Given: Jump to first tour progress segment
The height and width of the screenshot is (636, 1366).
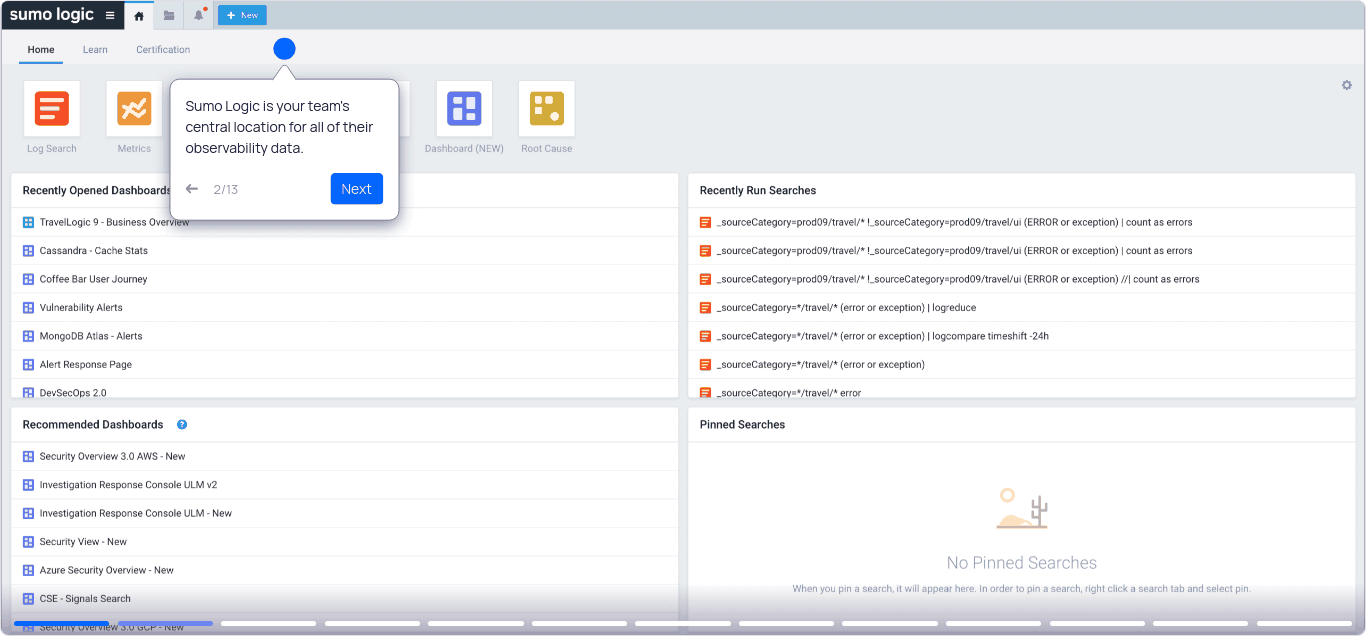Looking at the screenshot, I should click(x=61, y=624).
